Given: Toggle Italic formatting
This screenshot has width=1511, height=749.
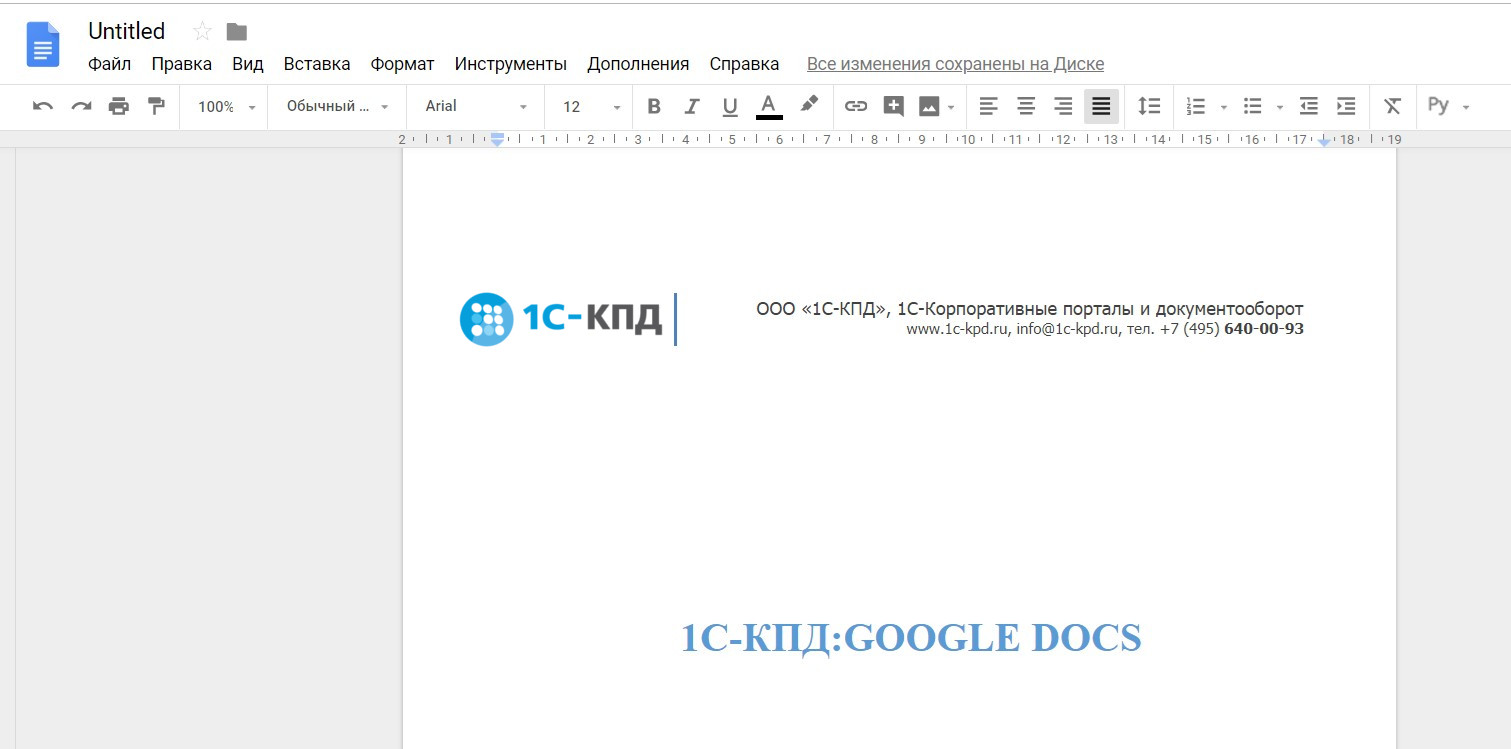Looking at the screenshot, I should tap(692, 106).
